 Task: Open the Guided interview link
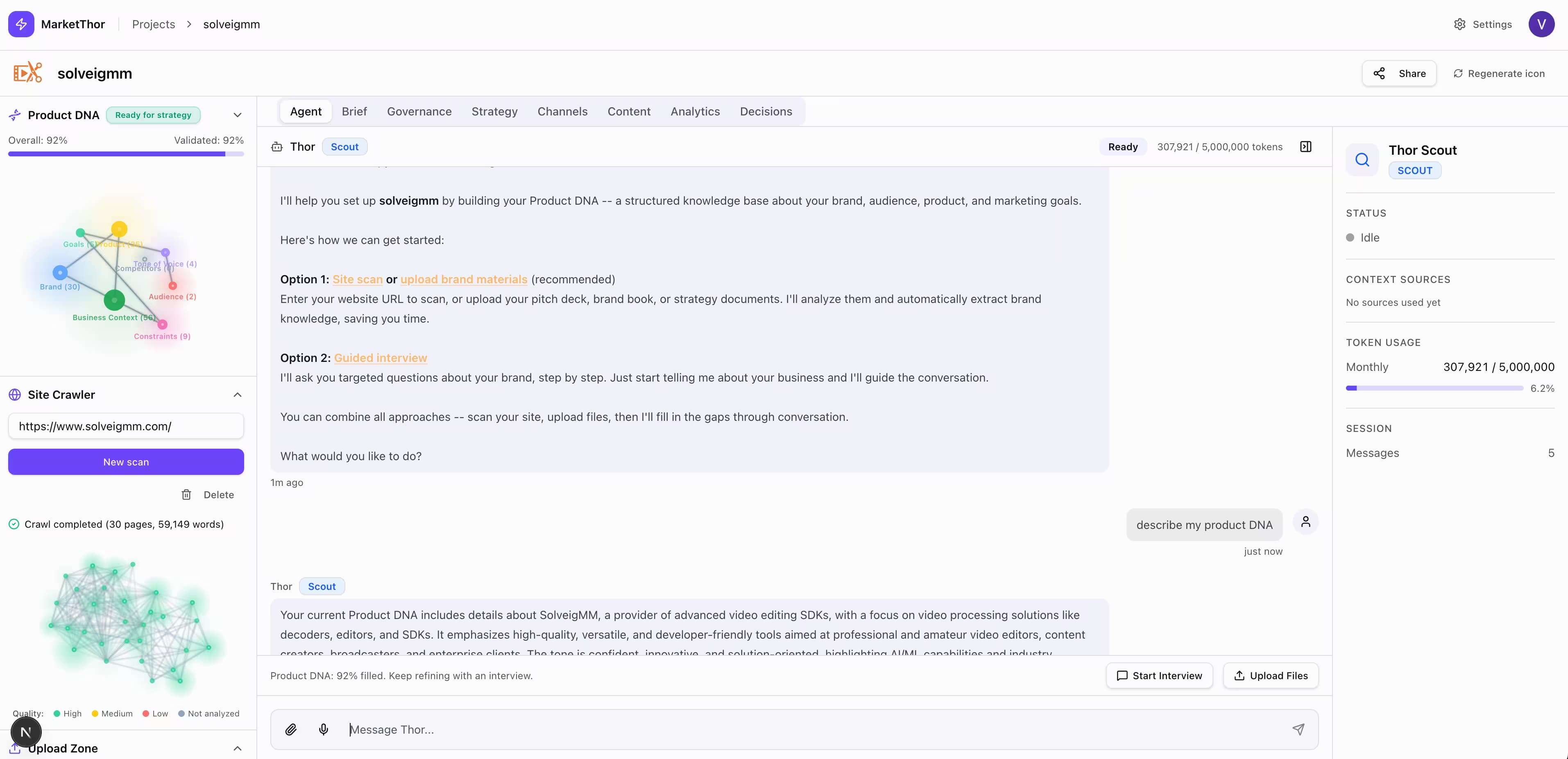[381, 358]
